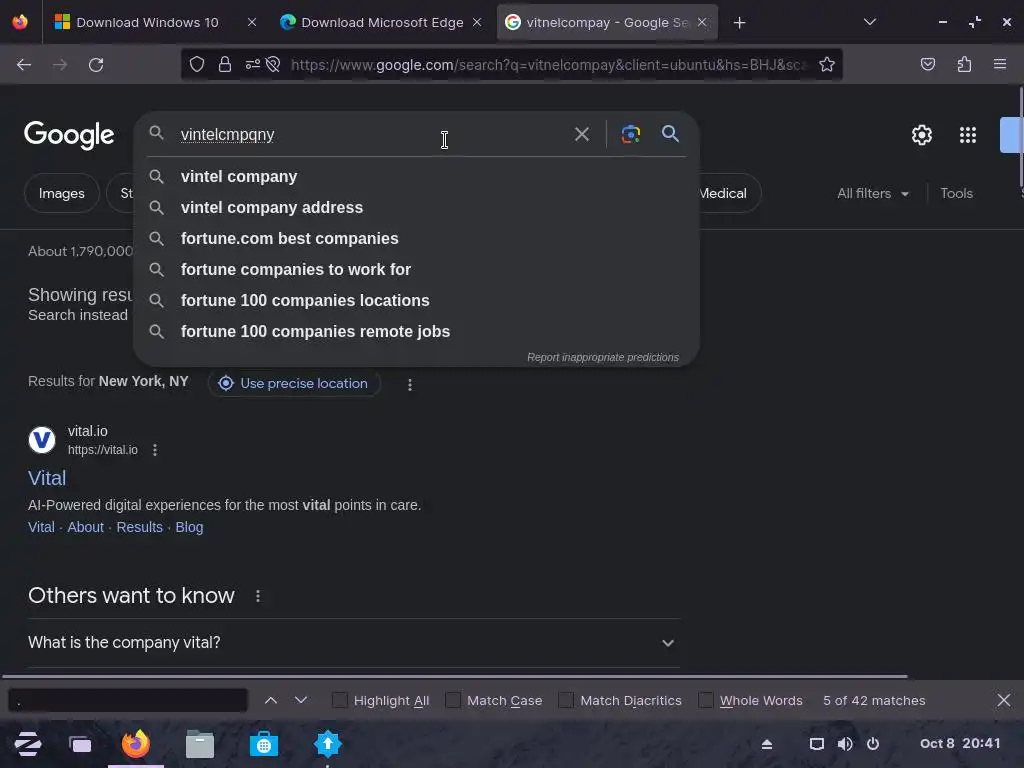1024x768 pixels.
Task: Enable Highlight All checkbox
Action: click(x=340, y=700)
